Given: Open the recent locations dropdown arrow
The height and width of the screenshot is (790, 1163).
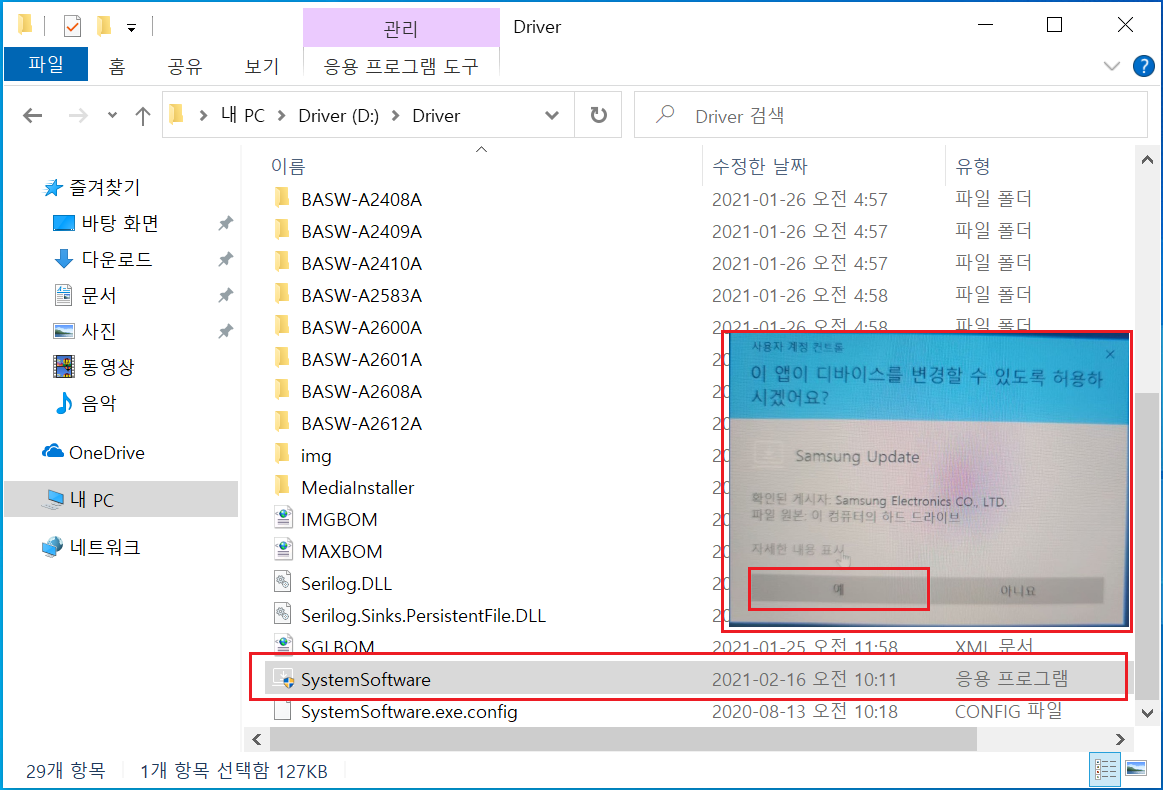Looking at the screenshot, I should (112, 116).
